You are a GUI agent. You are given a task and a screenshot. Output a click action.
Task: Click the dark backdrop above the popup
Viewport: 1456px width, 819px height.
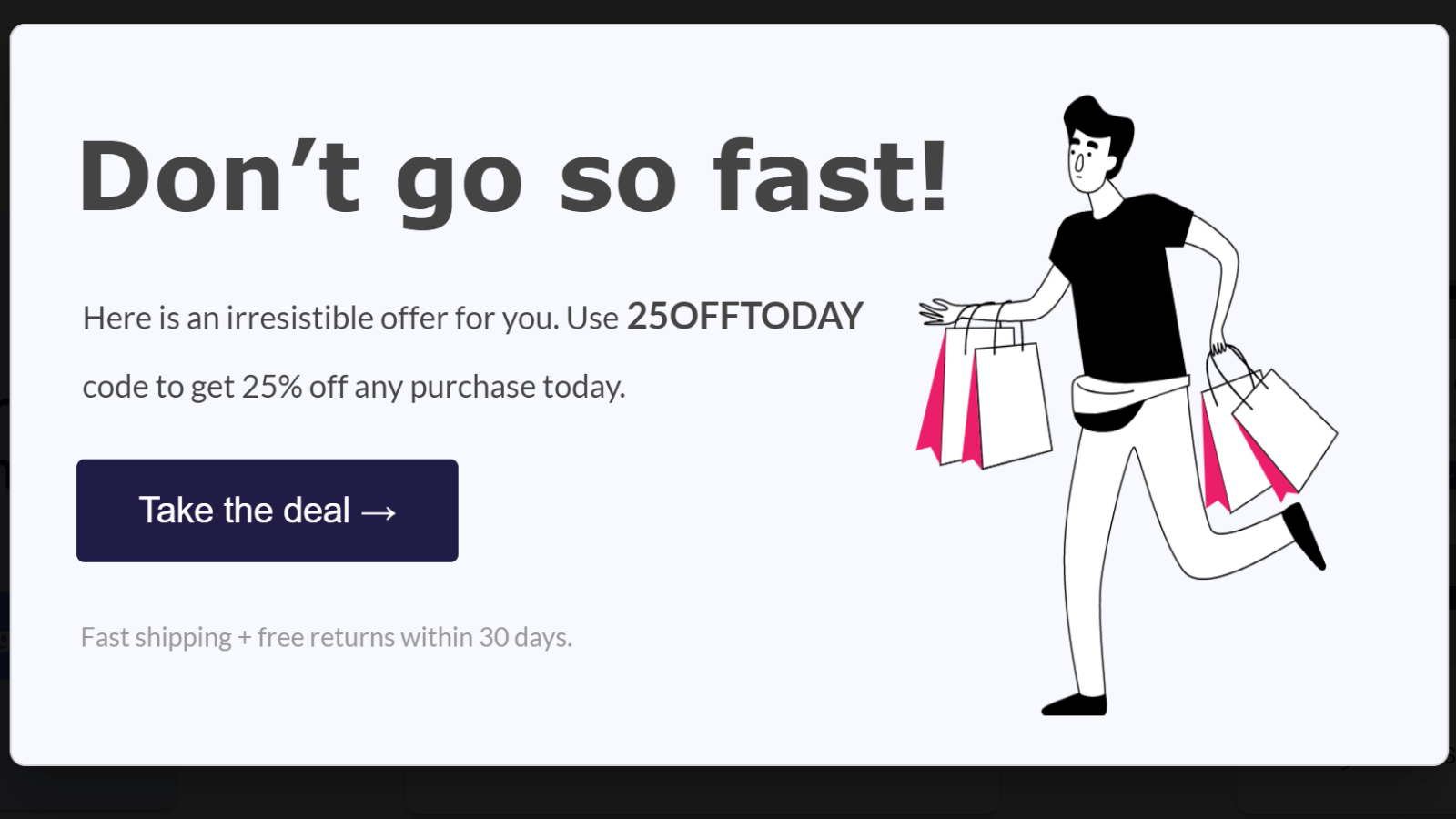tap(728, 10)
